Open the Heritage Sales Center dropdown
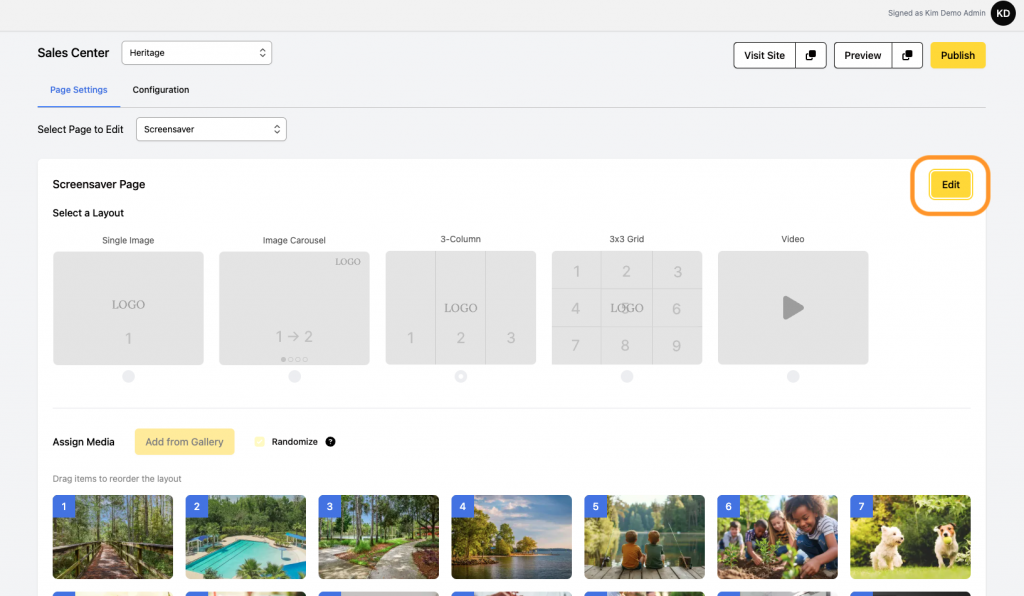Screen dimensions: 1024x596 (x=197, y=53)
